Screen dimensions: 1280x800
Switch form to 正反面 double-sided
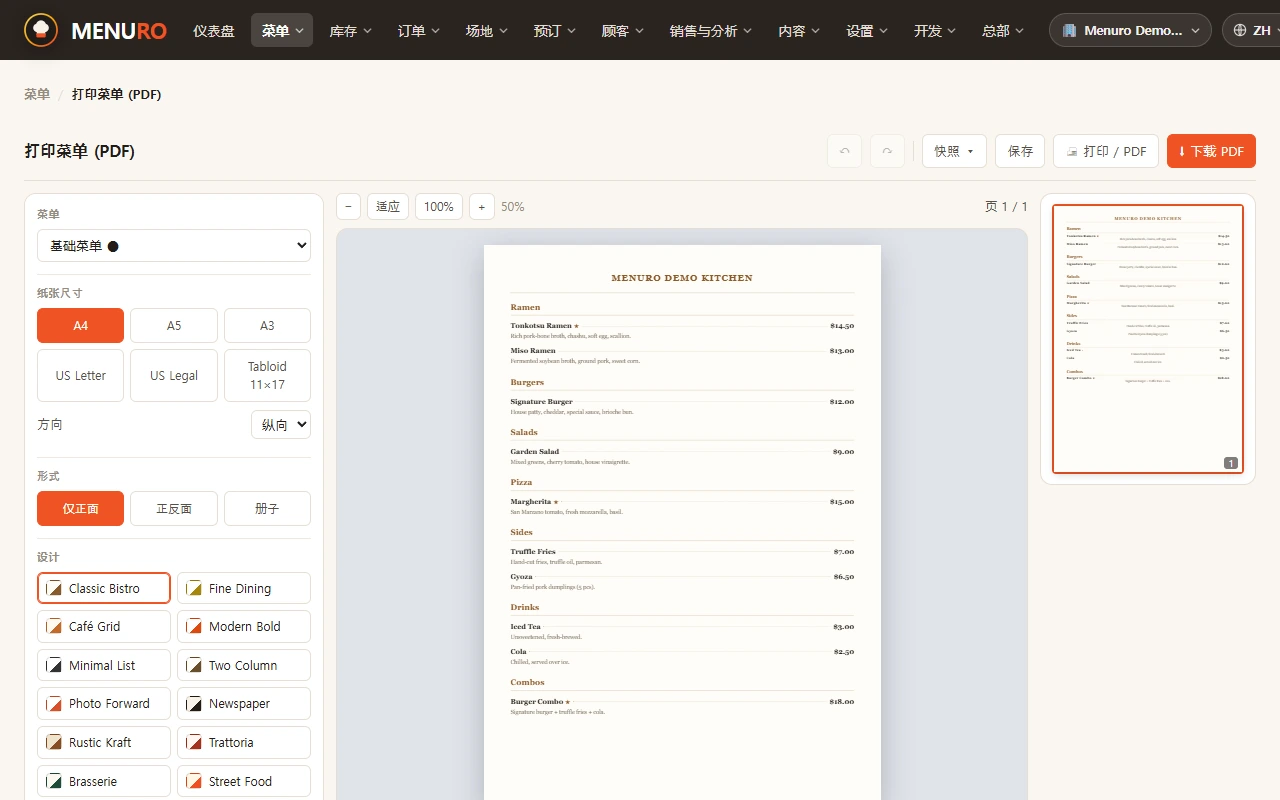point(174,508)
